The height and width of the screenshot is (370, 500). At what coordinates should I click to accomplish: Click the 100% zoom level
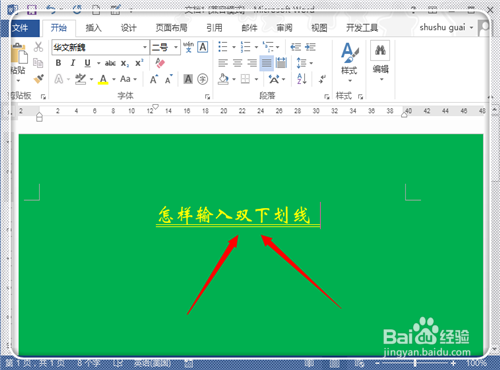(x=476, y=363)
